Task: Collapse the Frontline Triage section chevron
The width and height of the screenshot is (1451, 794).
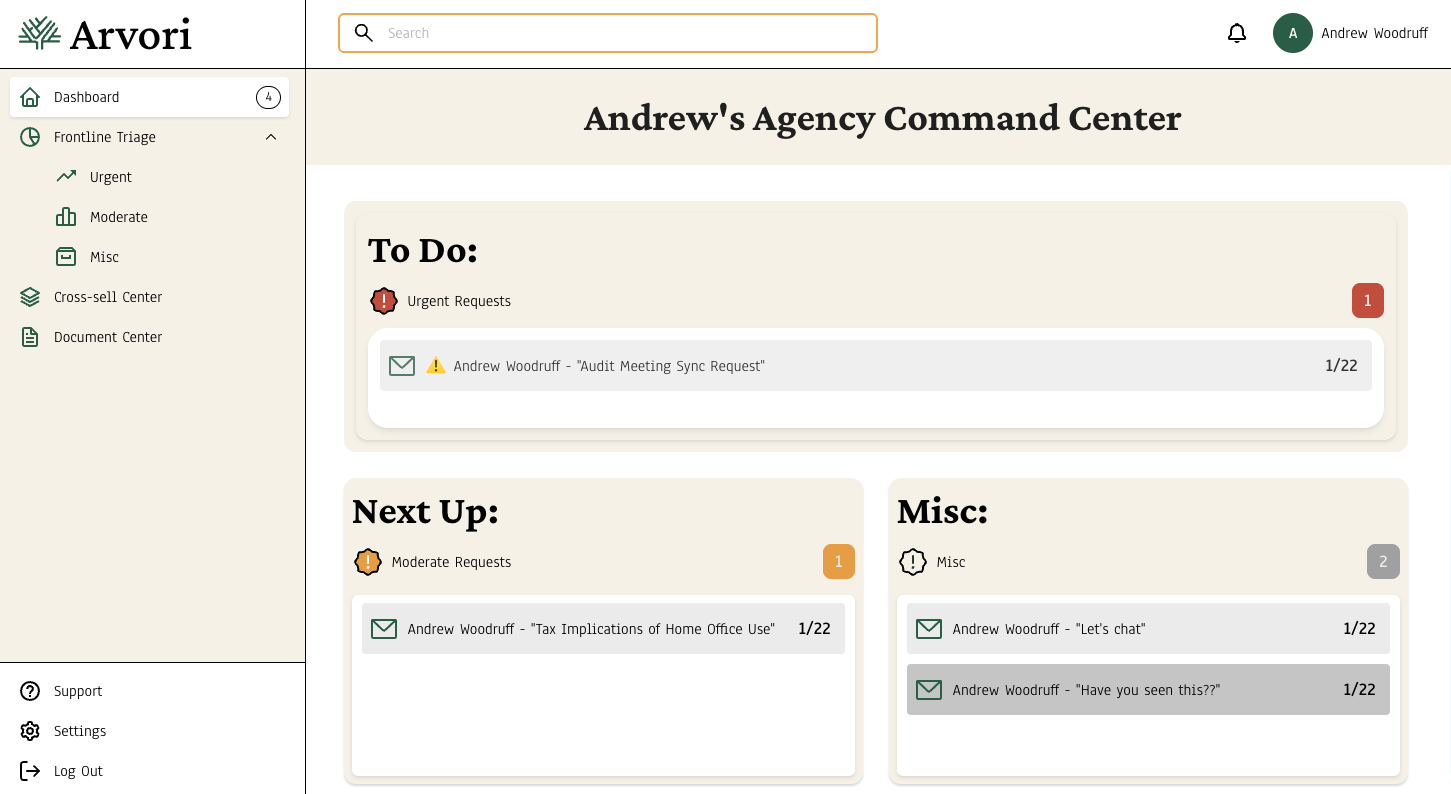Action: (x=271, y=137)
